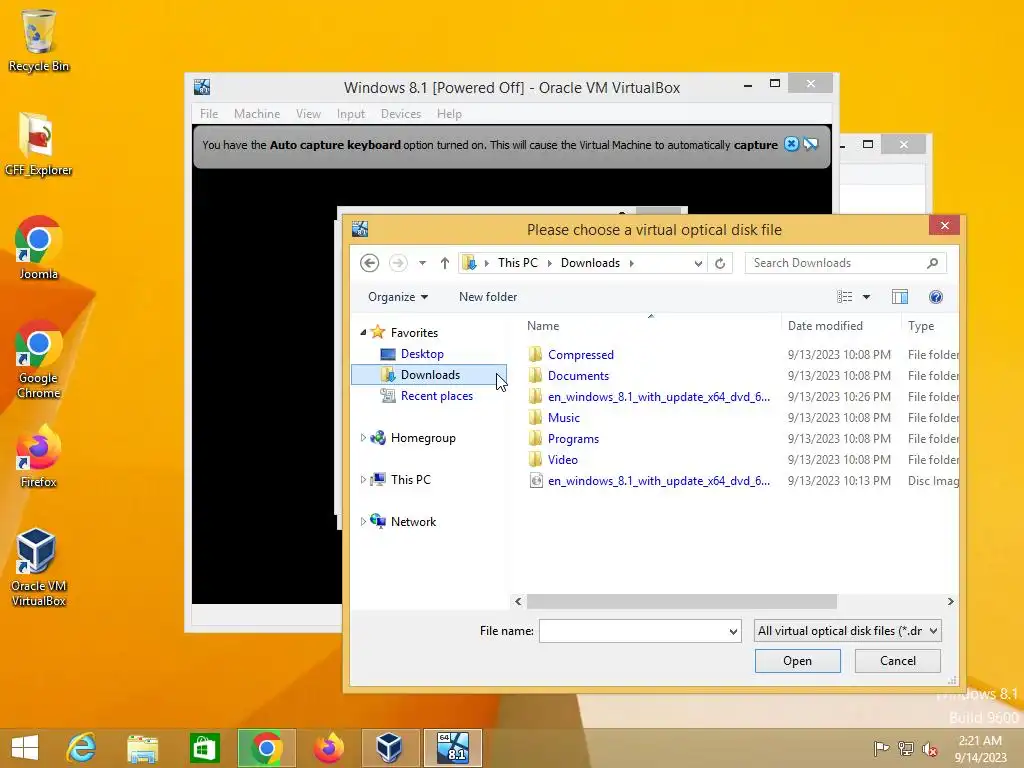Open the VirtualBox Manager taskbar icon
Image resolution: width=1024 pixels, height=768 pixels.
pos(389,748)
